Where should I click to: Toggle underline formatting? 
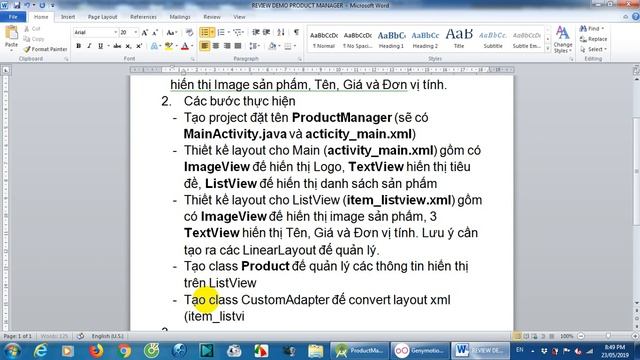pos(100,46)
